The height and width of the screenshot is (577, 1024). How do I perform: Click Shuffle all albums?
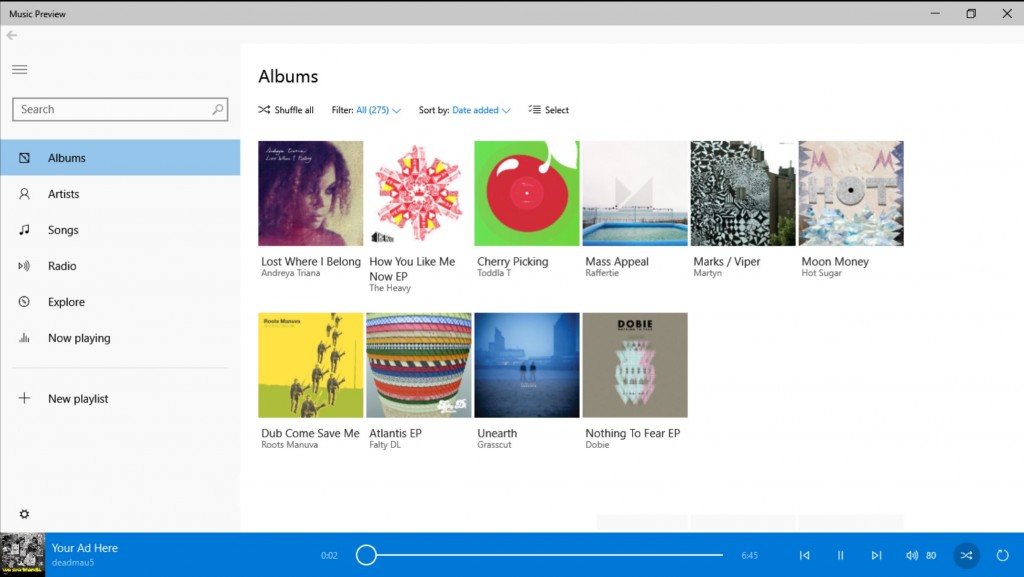[x=286, y=110]
